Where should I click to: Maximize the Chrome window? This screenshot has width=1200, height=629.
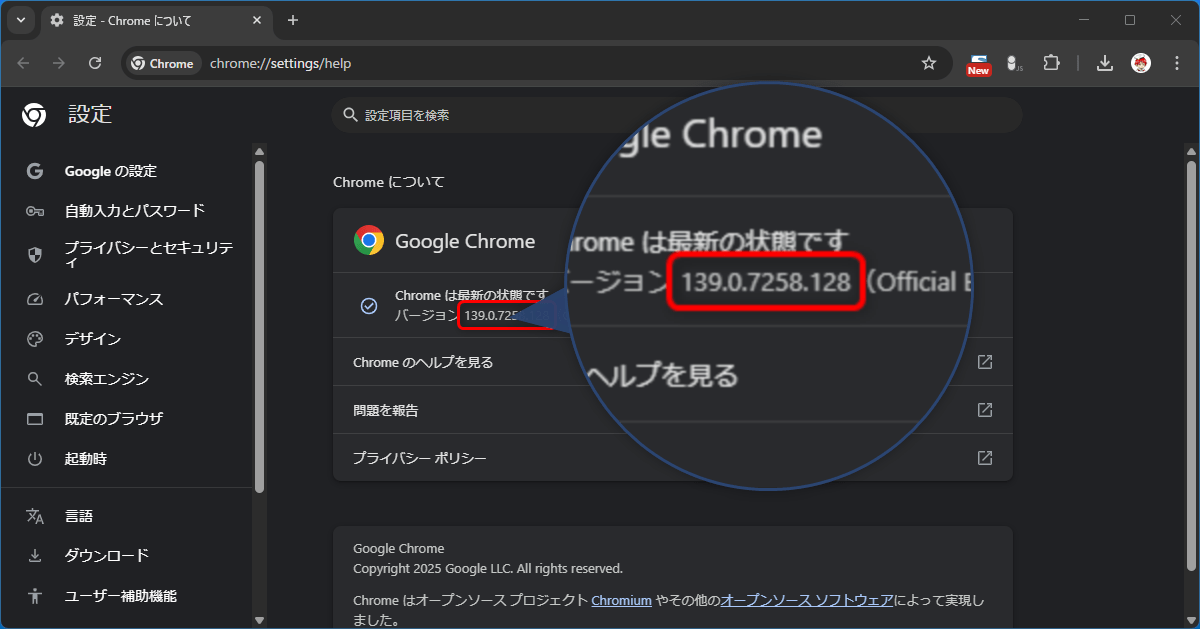pyautogui.click(x=1130, y=20)
